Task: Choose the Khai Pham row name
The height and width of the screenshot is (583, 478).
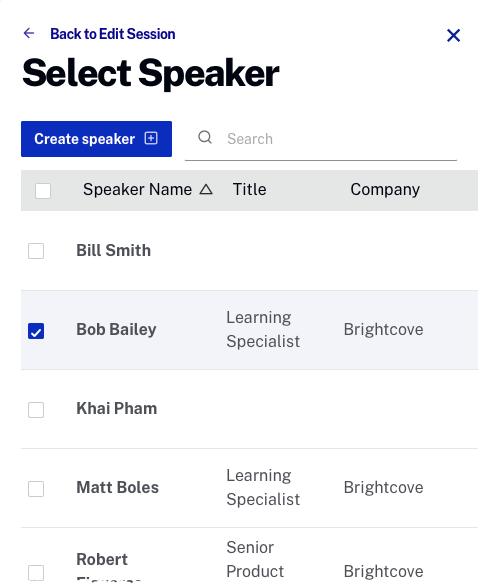Action: tap(117, 408)
